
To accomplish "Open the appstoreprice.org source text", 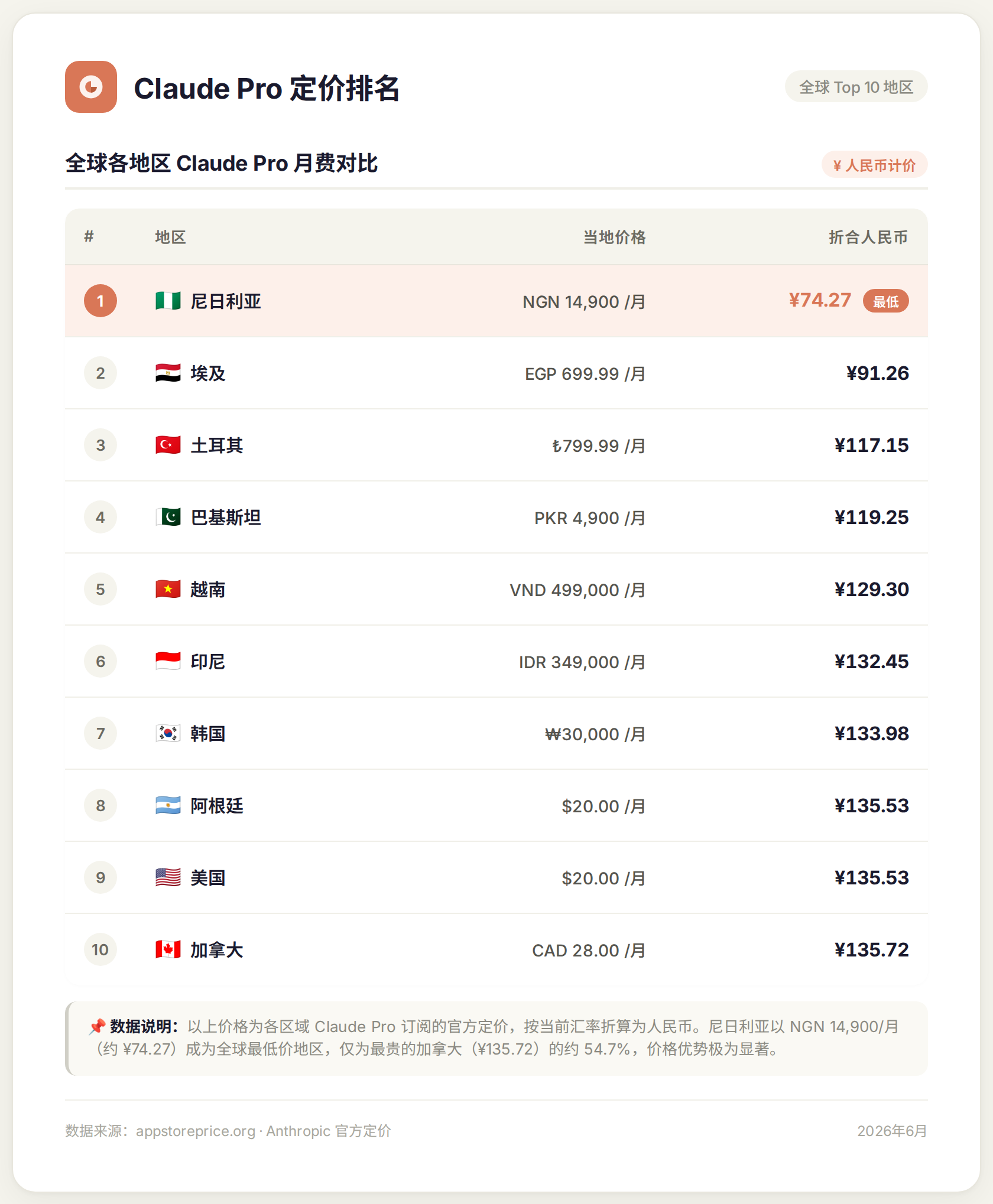I will tap(196, 1131).
